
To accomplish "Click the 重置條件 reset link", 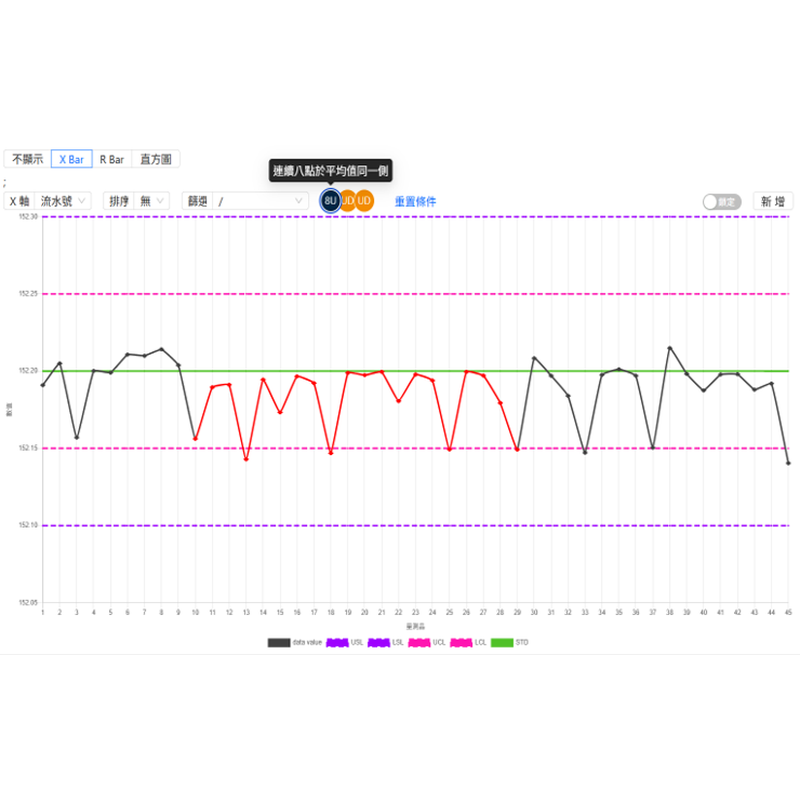I will 415,201.
